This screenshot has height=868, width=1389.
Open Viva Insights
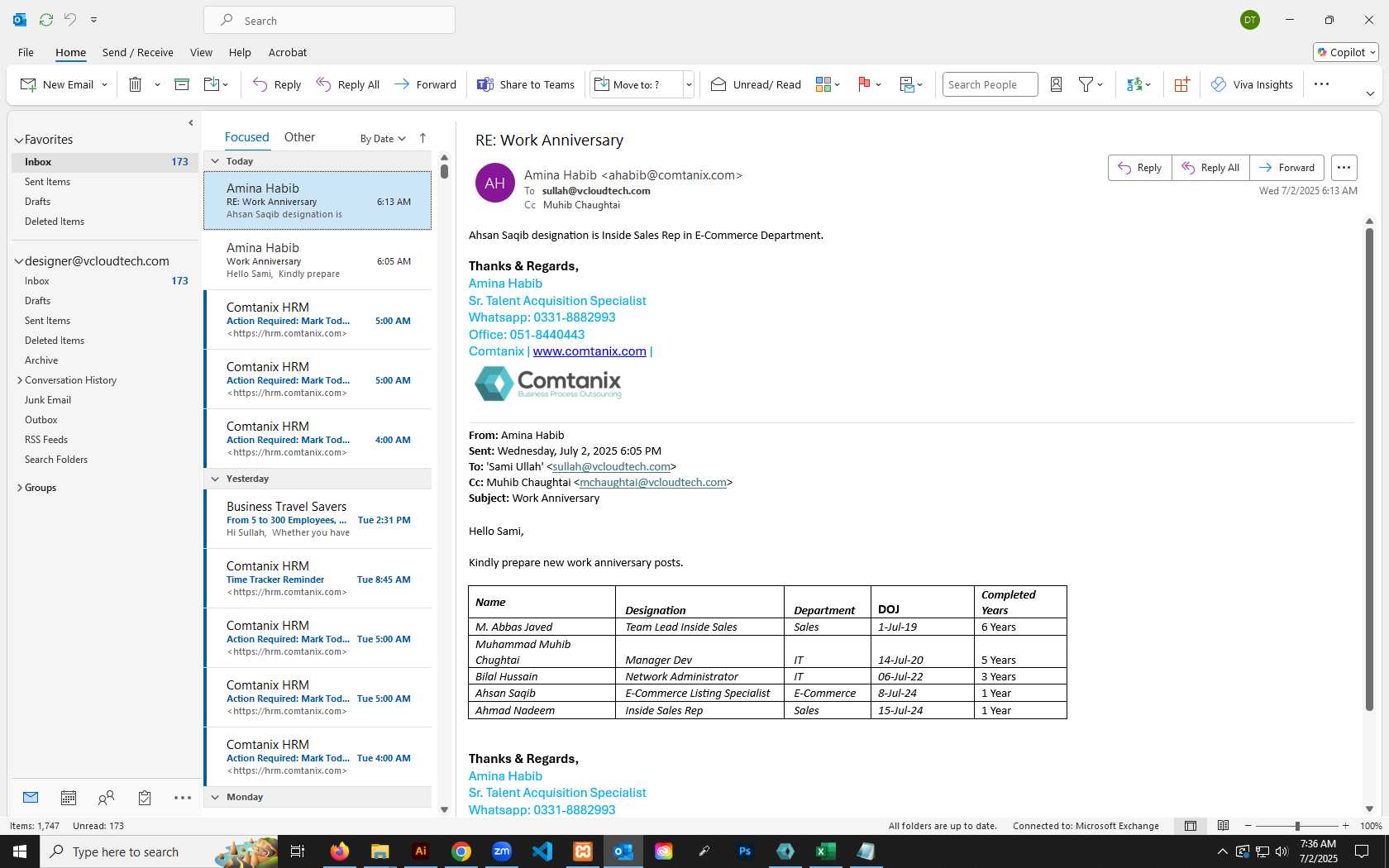1252,84
